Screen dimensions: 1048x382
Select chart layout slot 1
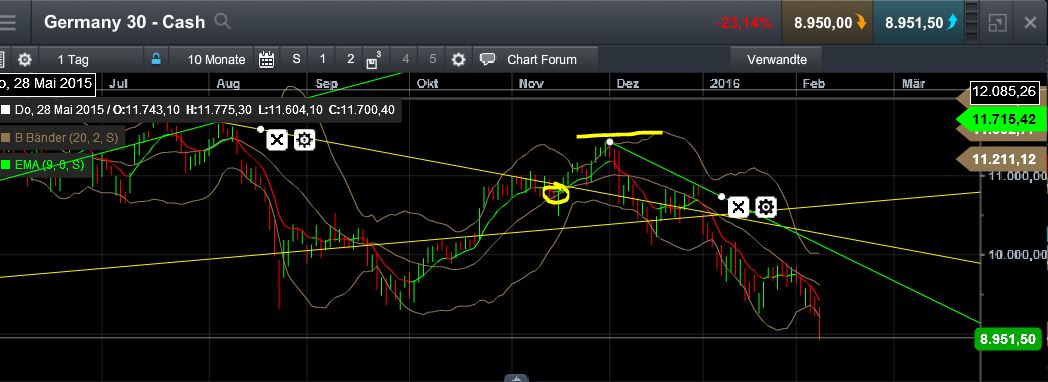coord(323,59)
